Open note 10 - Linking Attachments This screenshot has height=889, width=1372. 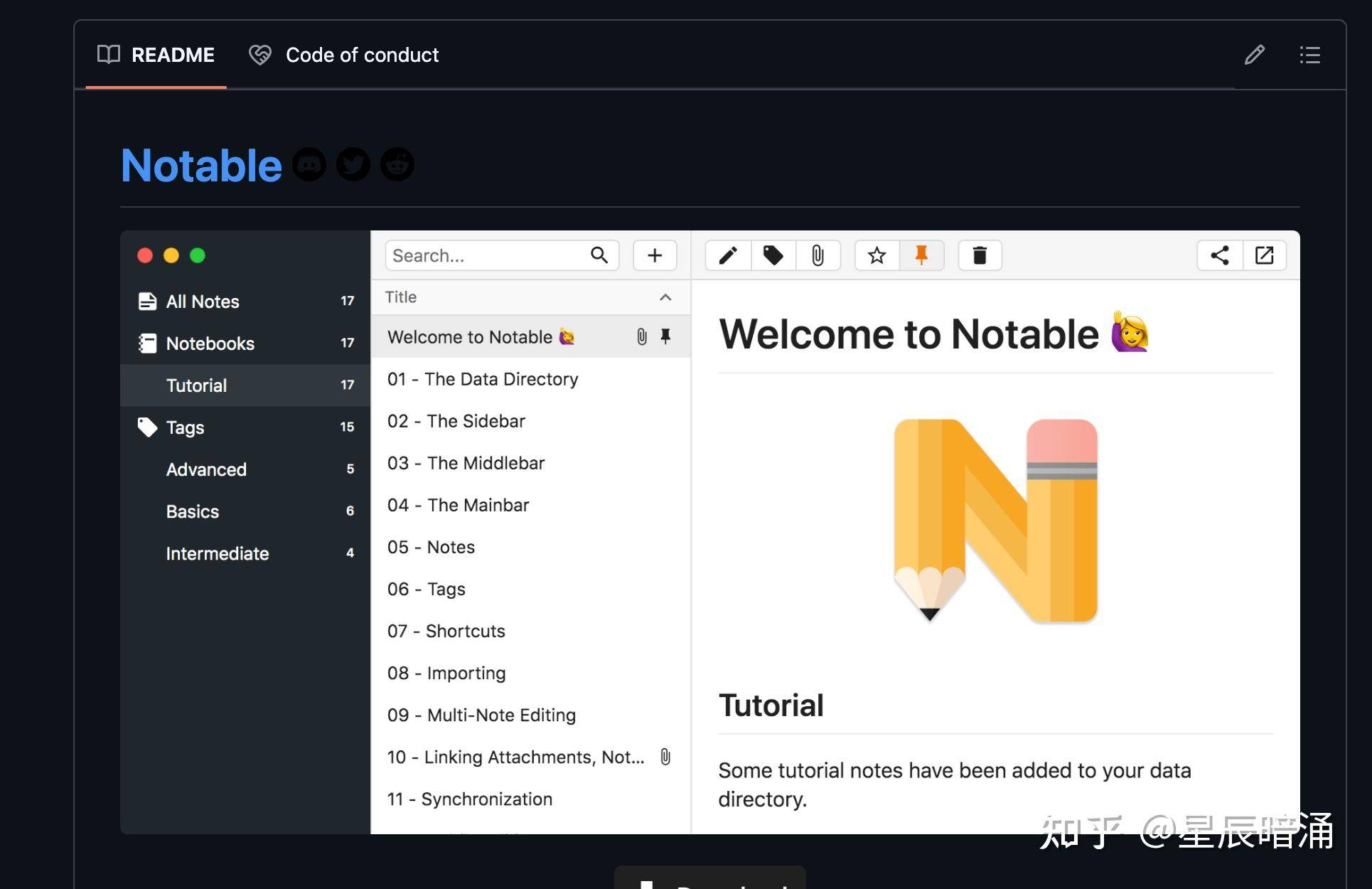pos(530,757)
